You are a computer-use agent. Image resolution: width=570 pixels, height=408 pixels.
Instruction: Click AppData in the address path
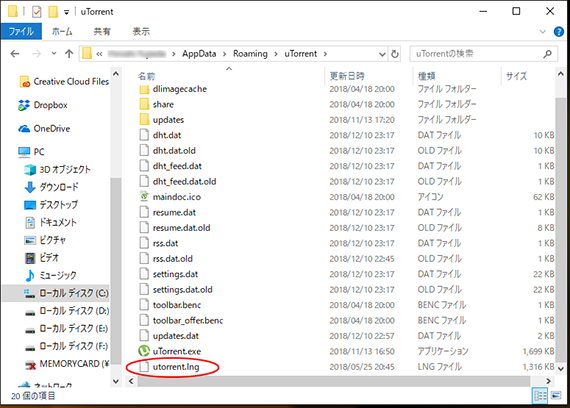pyautogui.click(x=199, y=54)
